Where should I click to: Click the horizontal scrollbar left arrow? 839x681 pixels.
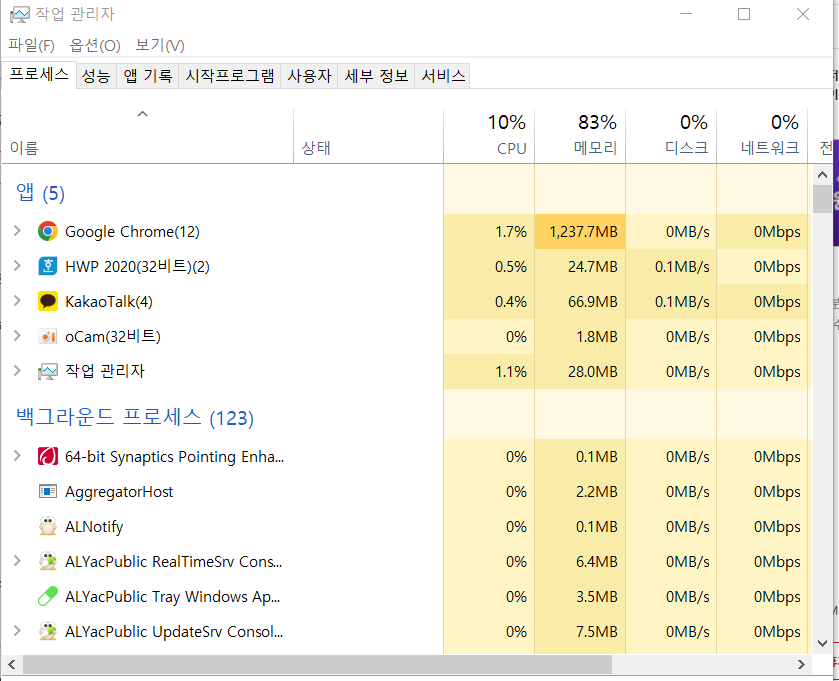point(12,664)
